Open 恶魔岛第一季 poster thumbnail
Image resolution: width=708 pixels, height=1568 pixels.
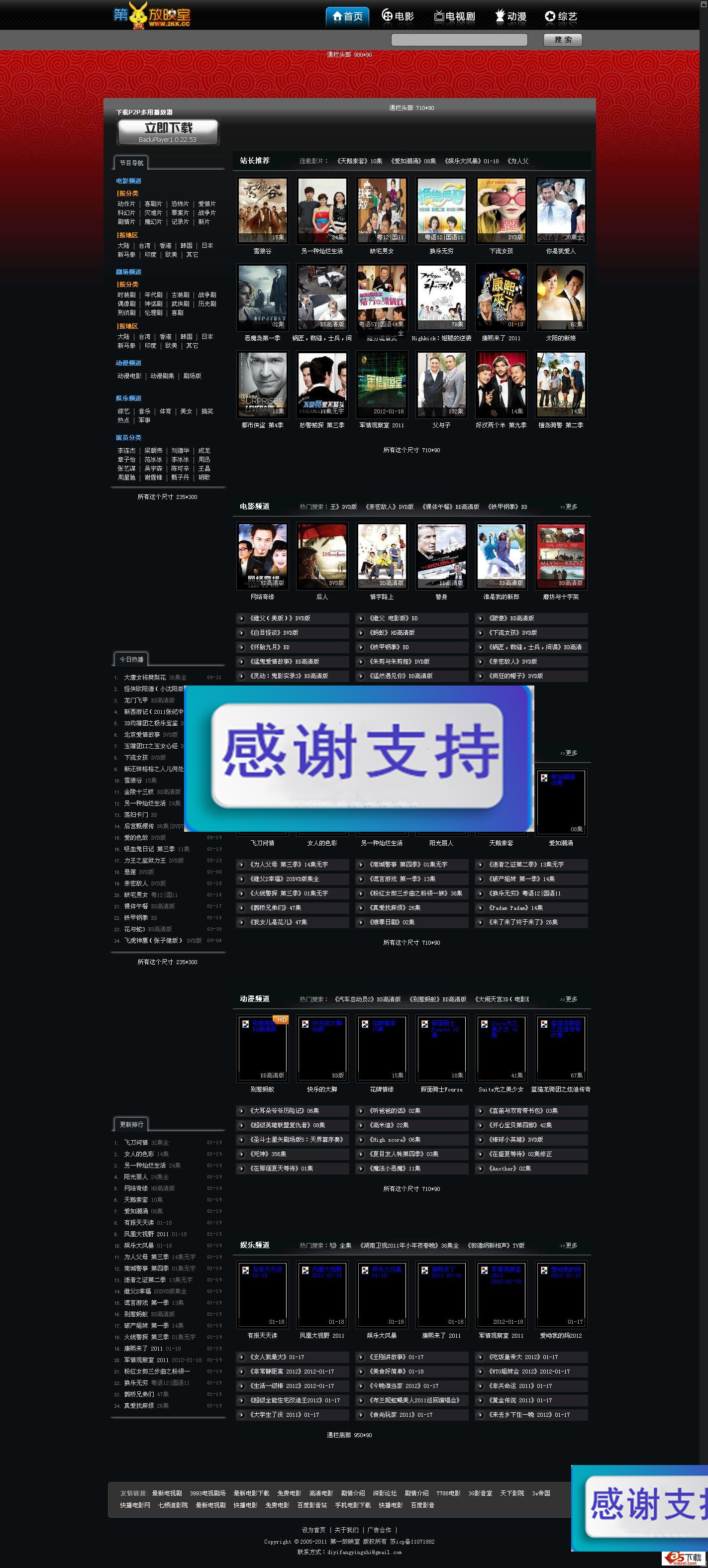pyautogui.click(x=262, y=297)
